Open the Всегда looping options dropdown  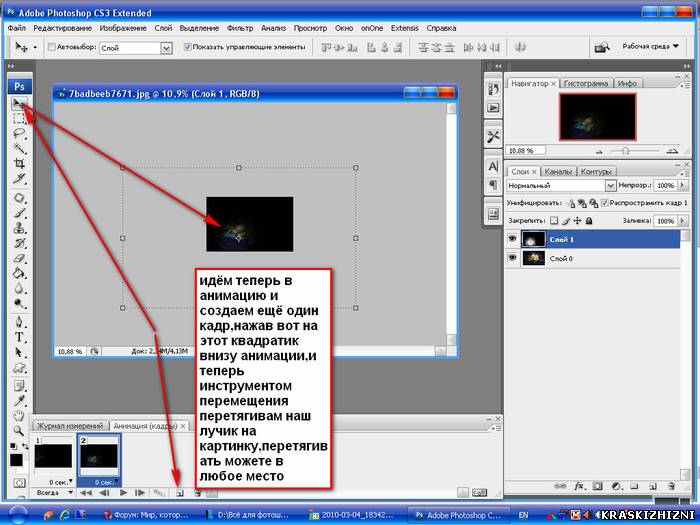click(x=54, y=493)
